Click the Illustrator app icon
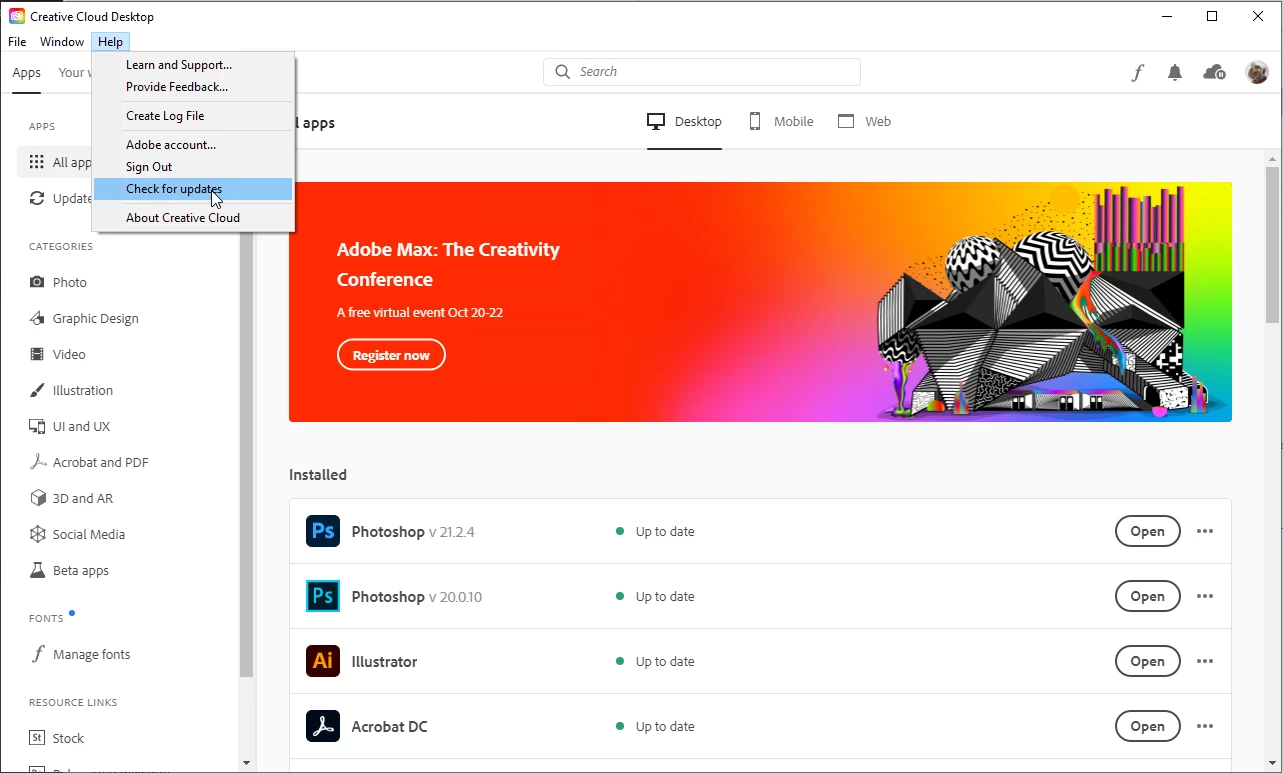Screen dimensions: 1283x773 tap(323, 661)
